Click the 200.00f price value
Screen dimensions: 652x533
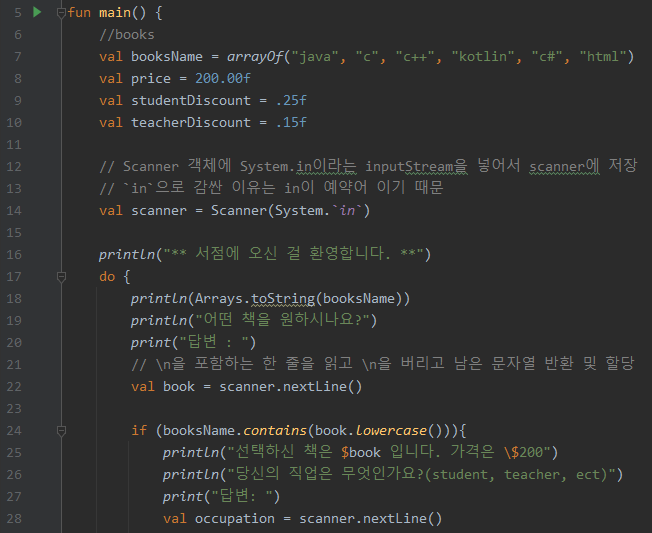223,79
